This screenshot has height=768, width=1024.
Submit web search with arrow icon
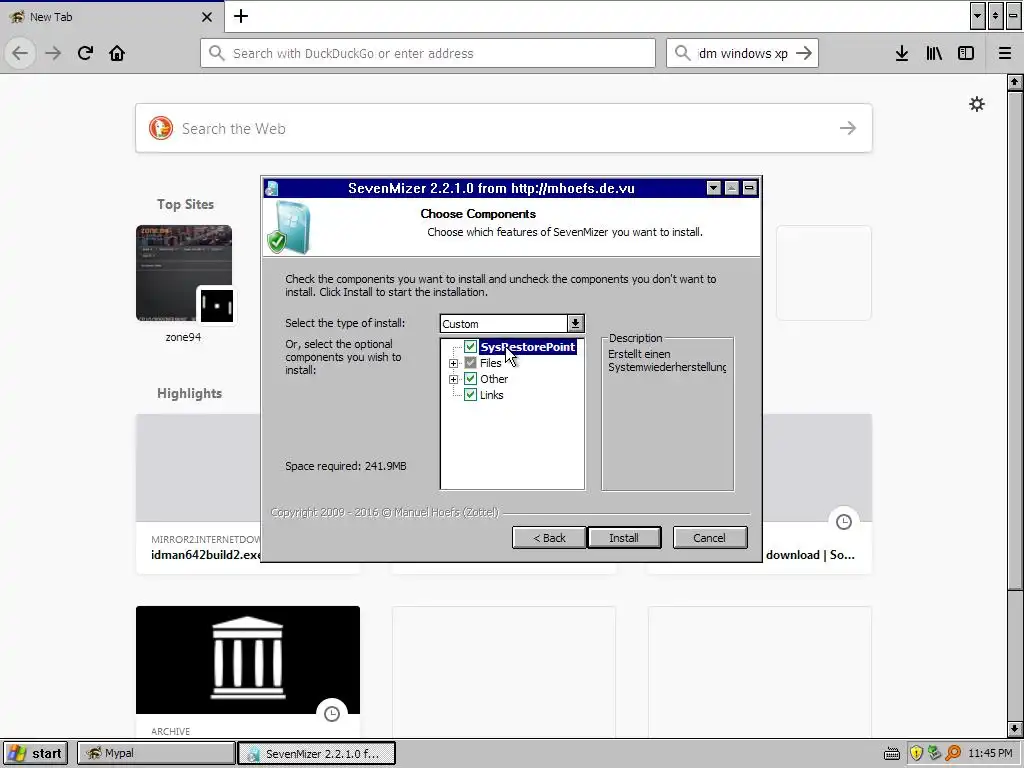pos(848,128)
